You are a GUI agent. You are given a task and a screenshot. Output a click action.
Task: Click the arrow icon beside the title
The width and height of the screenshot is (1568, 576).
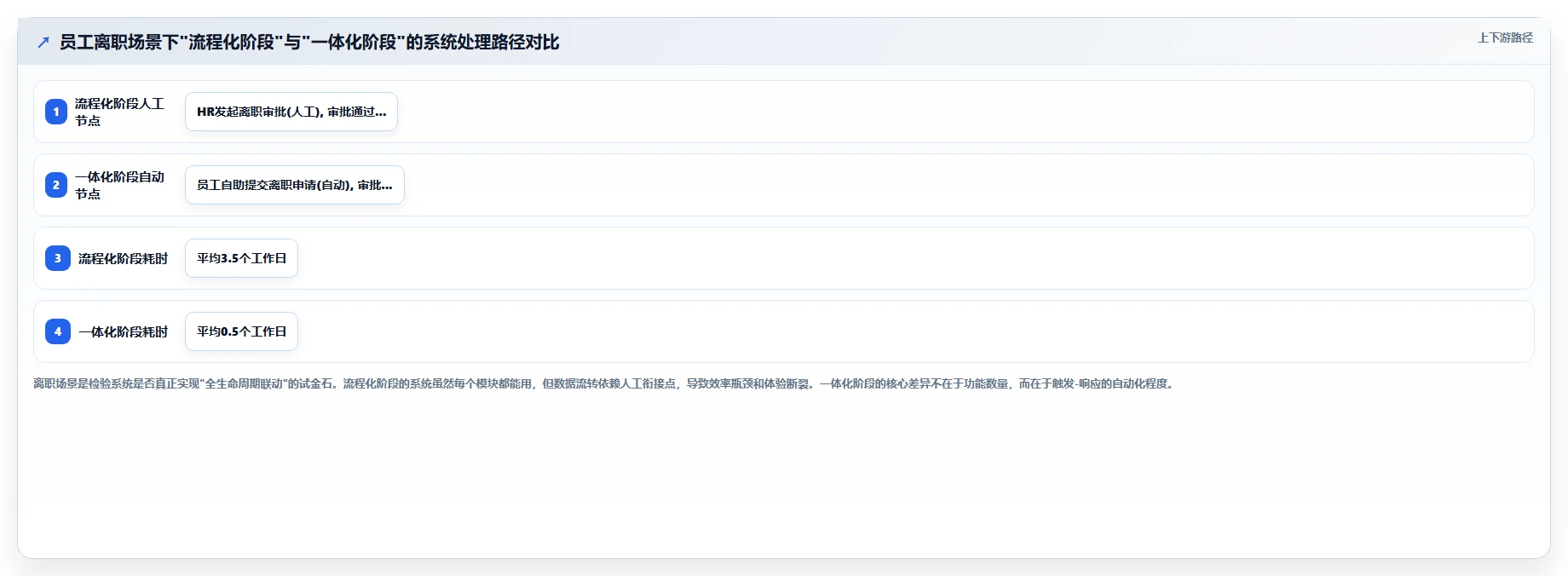43,42
